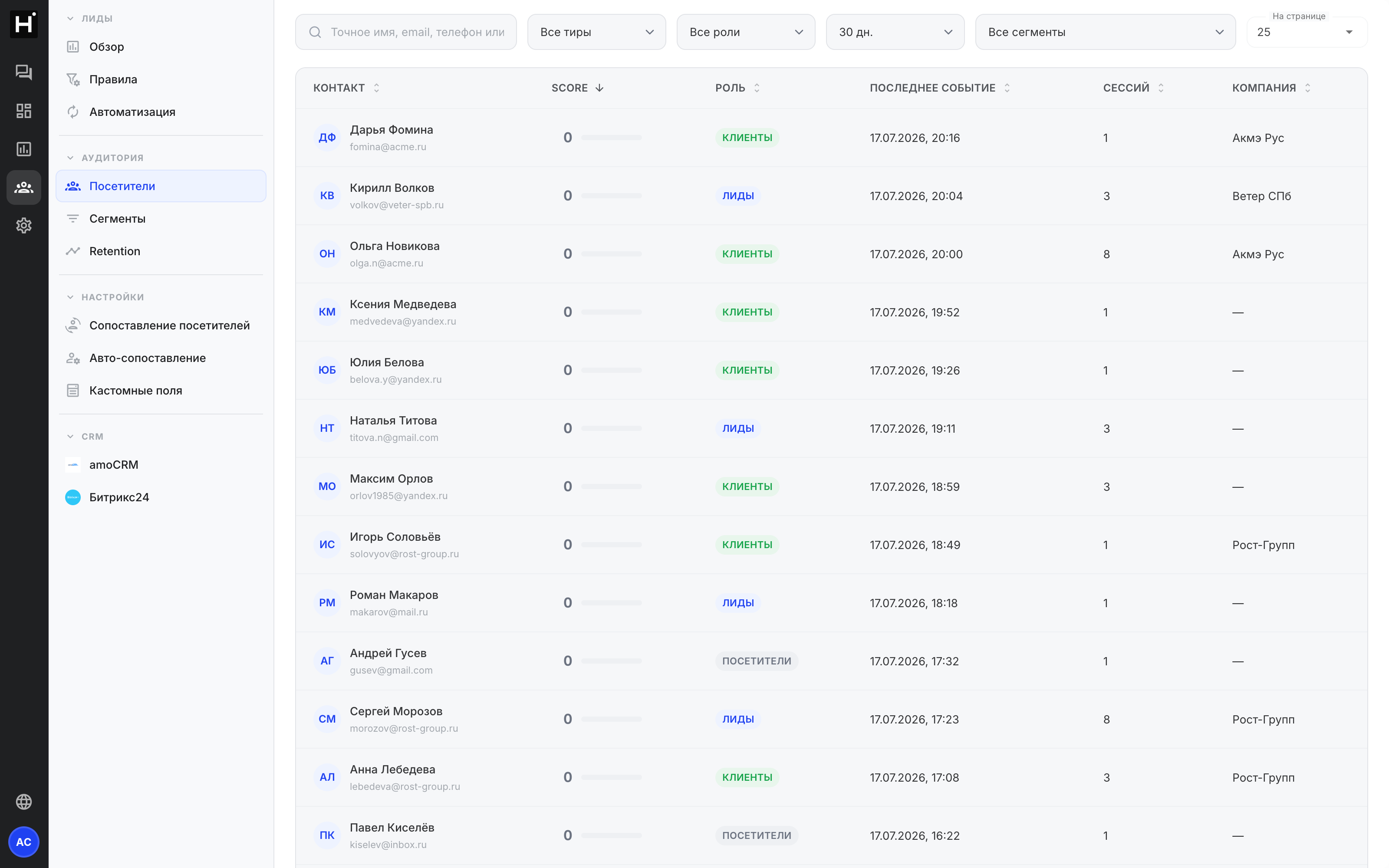This screenshot has height=868, width=1389.
Task: Open the dashboard widgets icon in left rail
Action: tap(23, 110)
